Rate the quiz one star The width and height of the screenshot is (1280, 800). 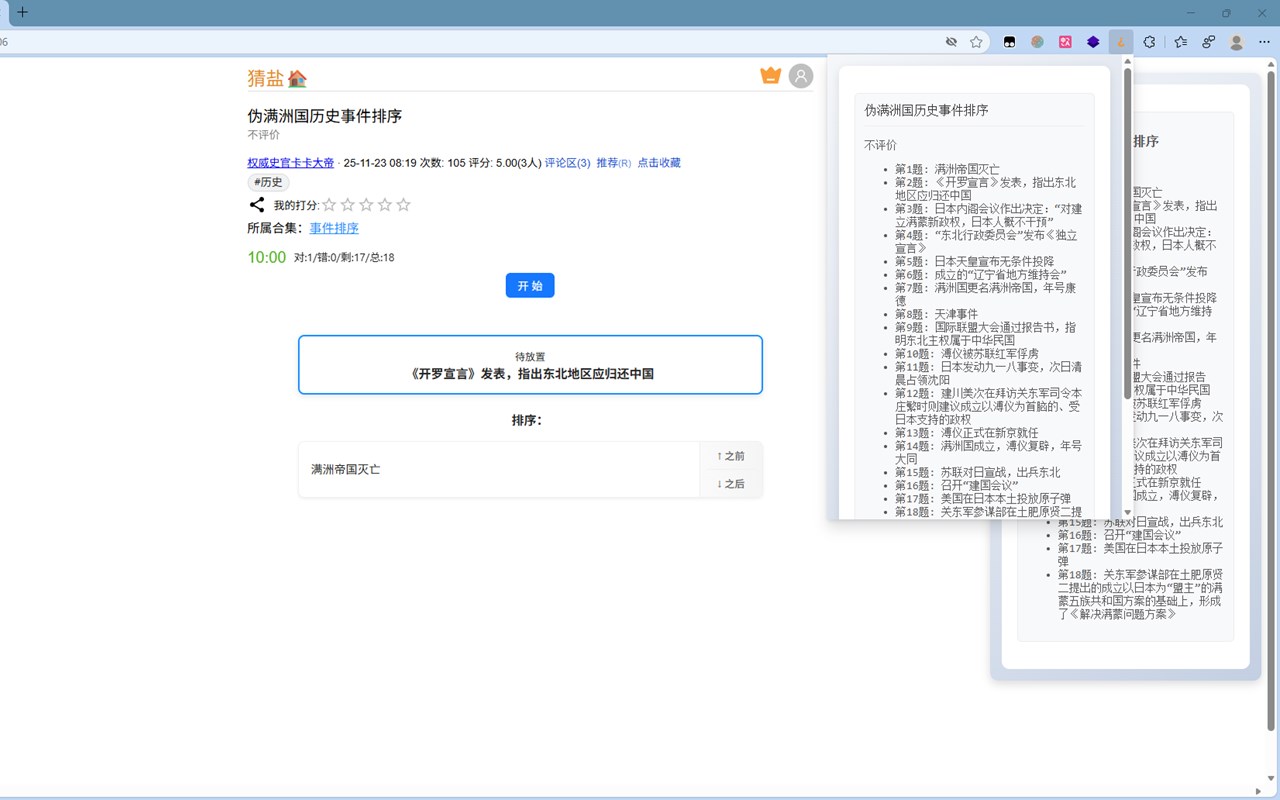coord(329,205)
